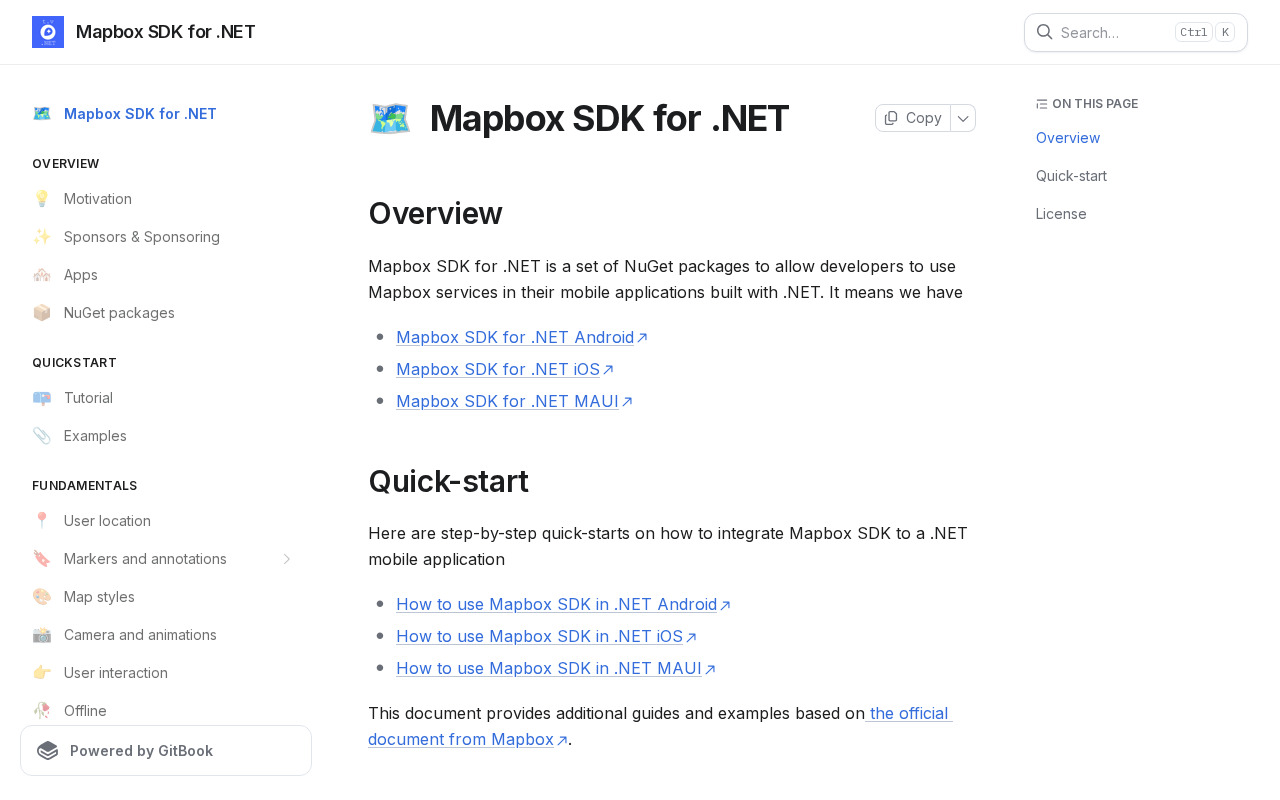1280x800 pixels.
Task: Jump to License in page outline
Action: click(1061, 214)
